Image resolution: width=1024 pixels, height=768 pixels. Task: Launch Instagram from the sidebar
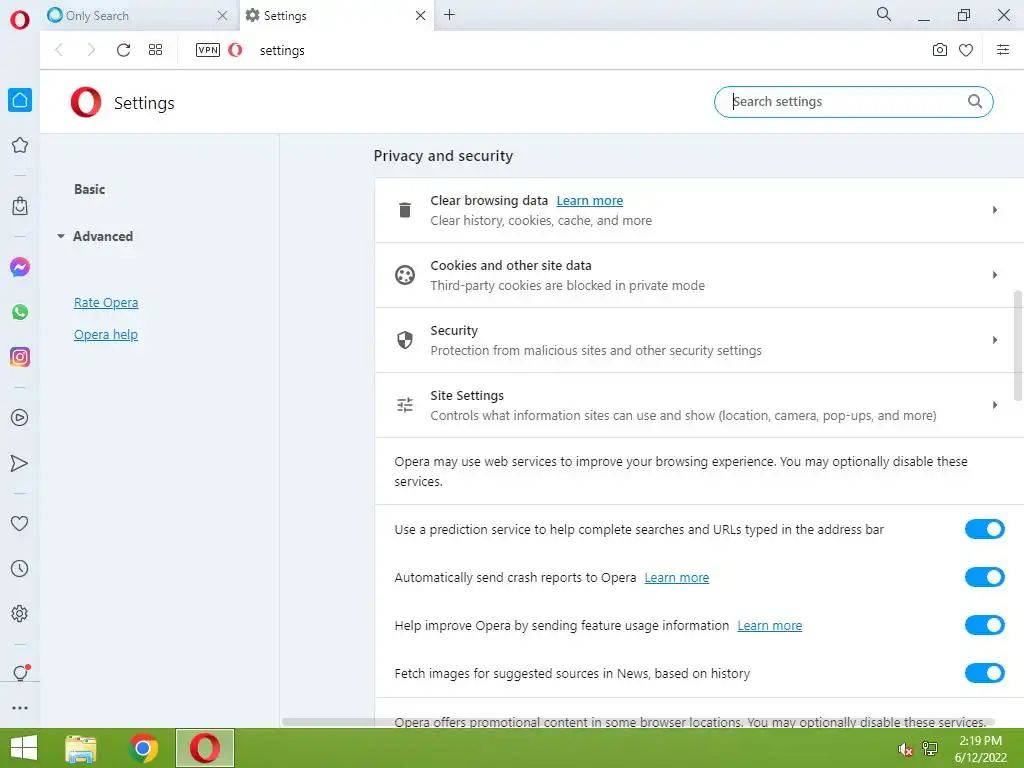tap(20, 357)
